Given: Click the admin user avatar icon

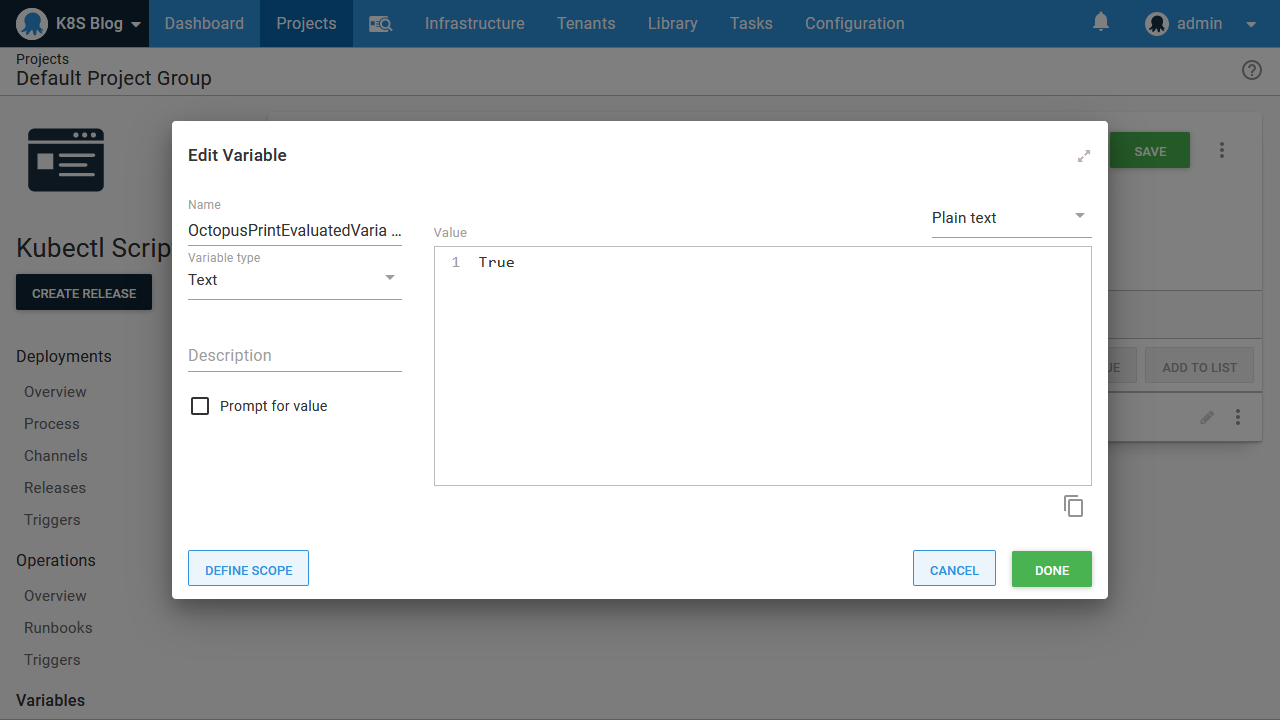Looking at the screenshot, I should point(1157,24).
